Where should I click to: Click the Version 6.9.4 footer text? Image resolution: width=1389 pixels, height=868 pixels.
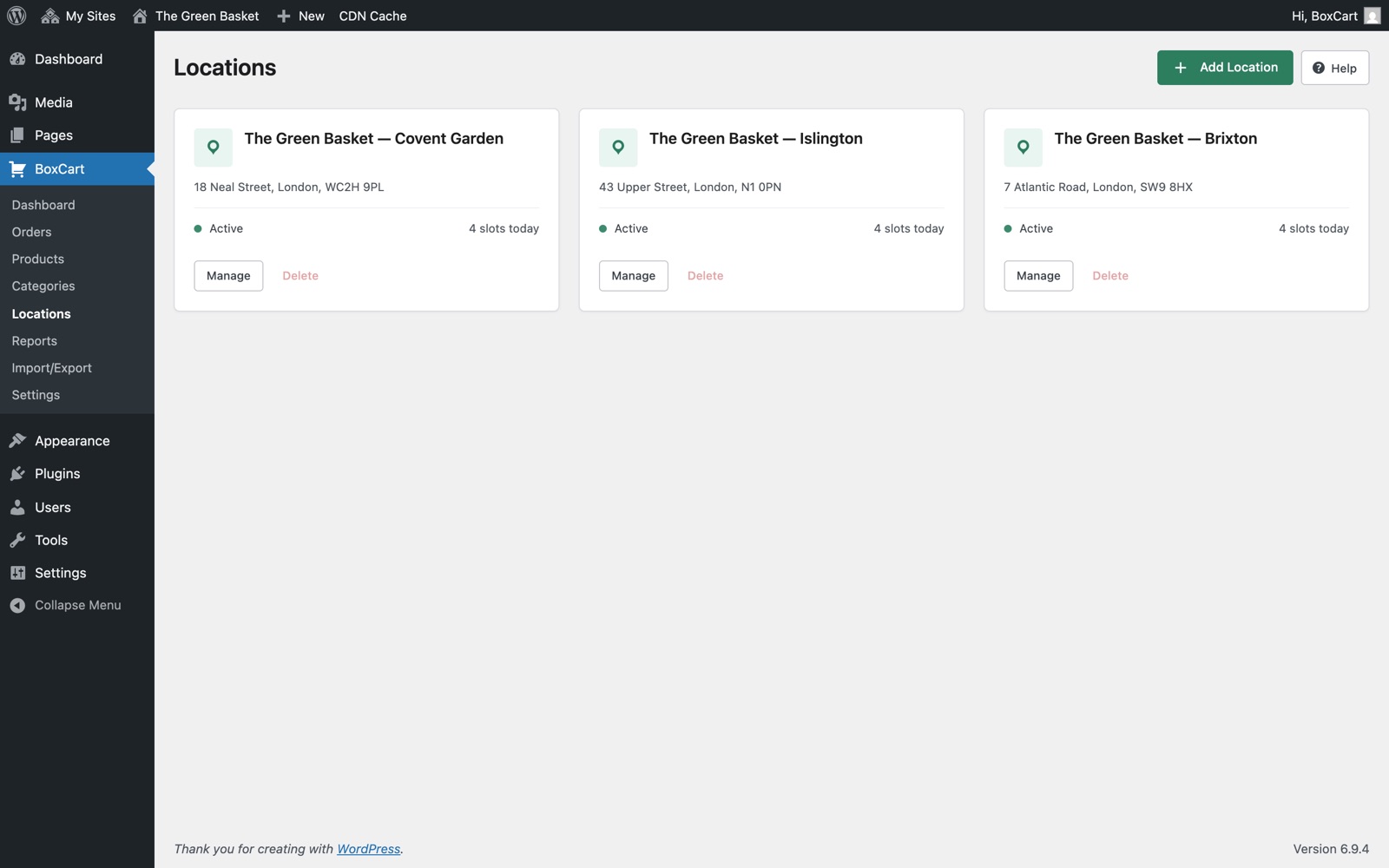click(1331, 849)
